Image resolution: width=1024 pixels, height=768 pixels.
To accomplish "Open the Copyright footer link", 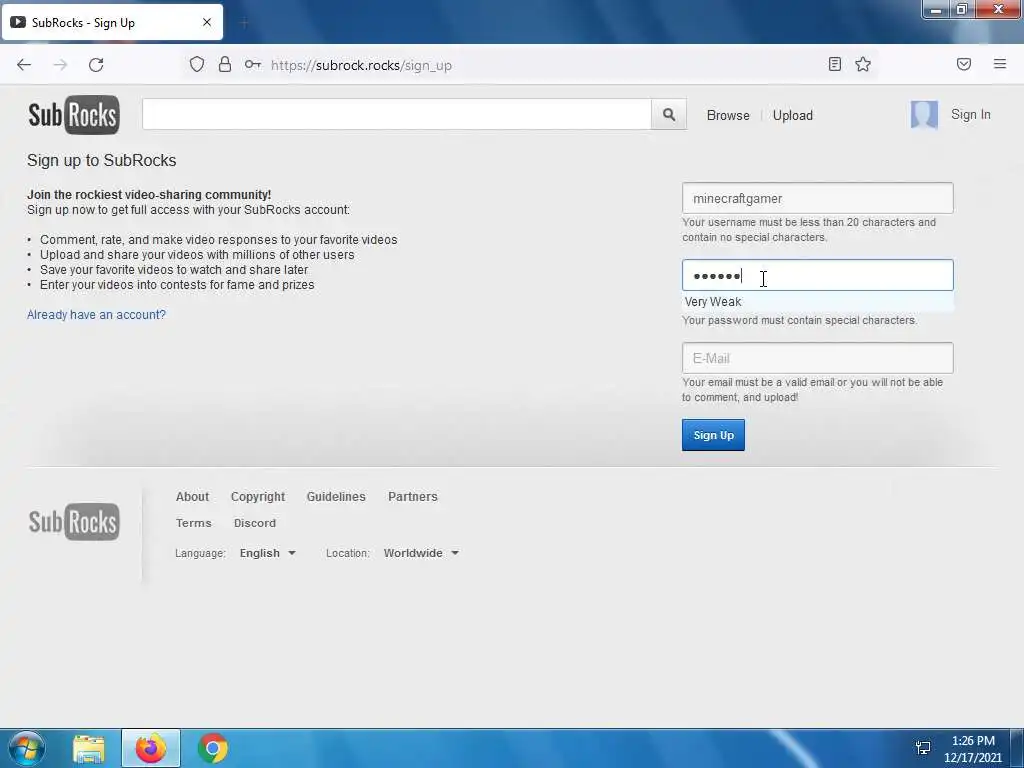I will pyautogui.click(x=258, y=496).
